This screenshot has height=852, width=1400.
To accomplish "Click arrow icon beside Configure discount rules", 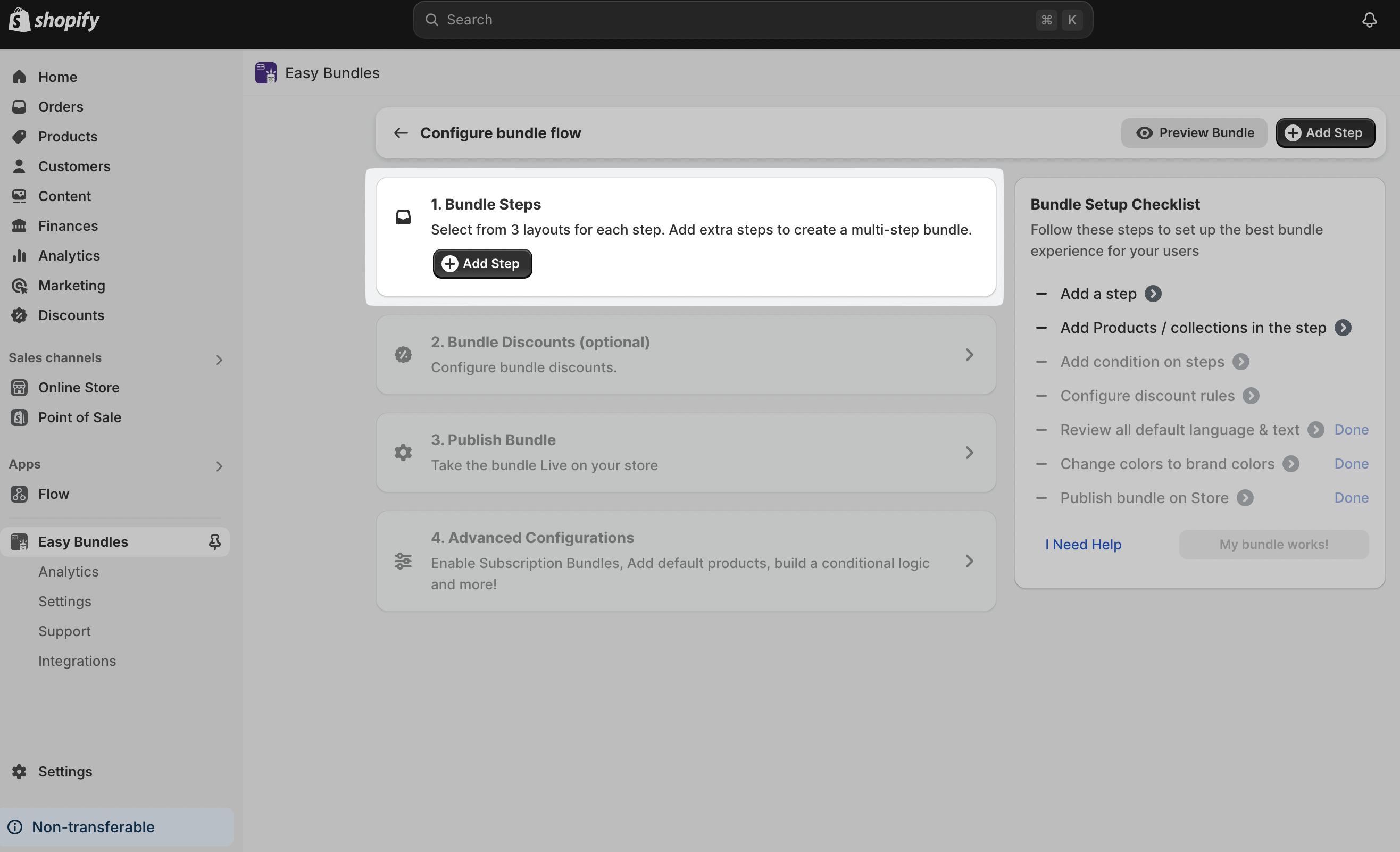I will click(1250, 396).
